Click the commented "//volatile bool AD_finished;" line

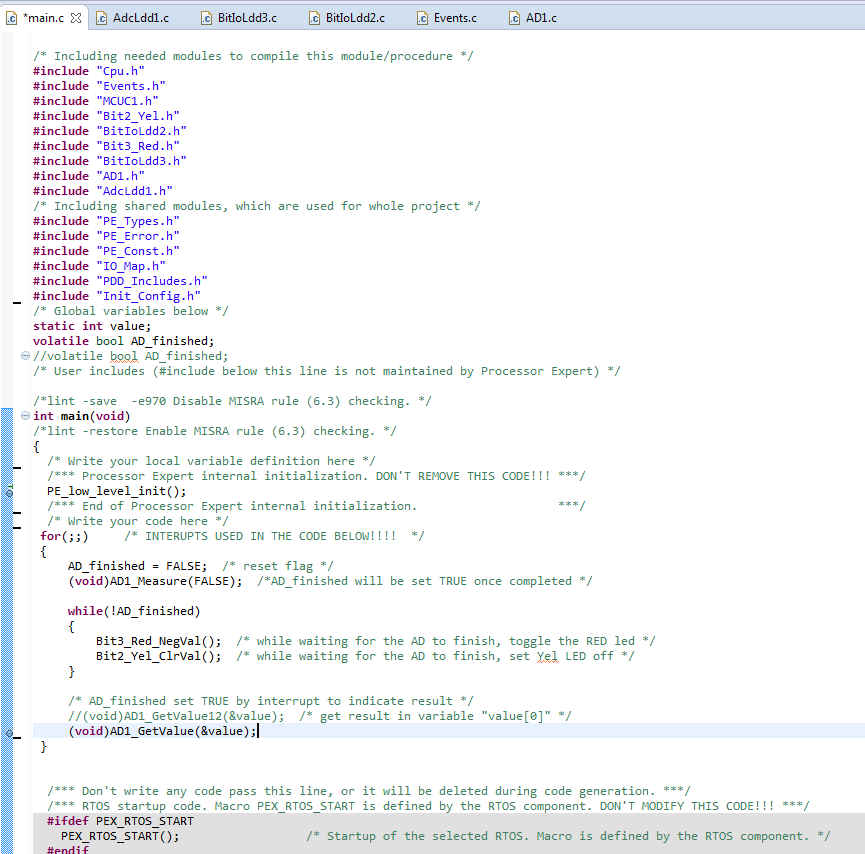pos(131,356)
